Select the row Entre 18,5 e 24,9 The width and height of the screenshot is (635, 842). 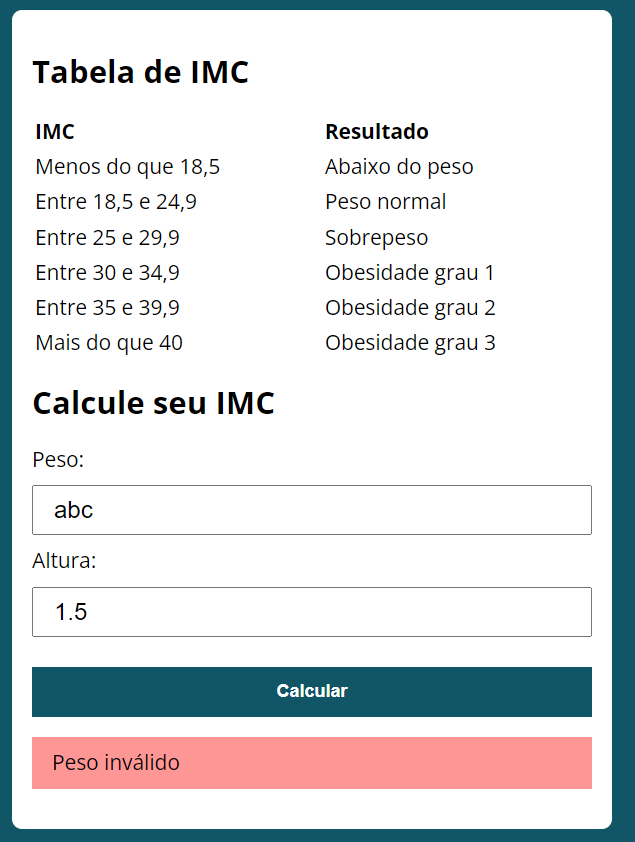point(115,201)
